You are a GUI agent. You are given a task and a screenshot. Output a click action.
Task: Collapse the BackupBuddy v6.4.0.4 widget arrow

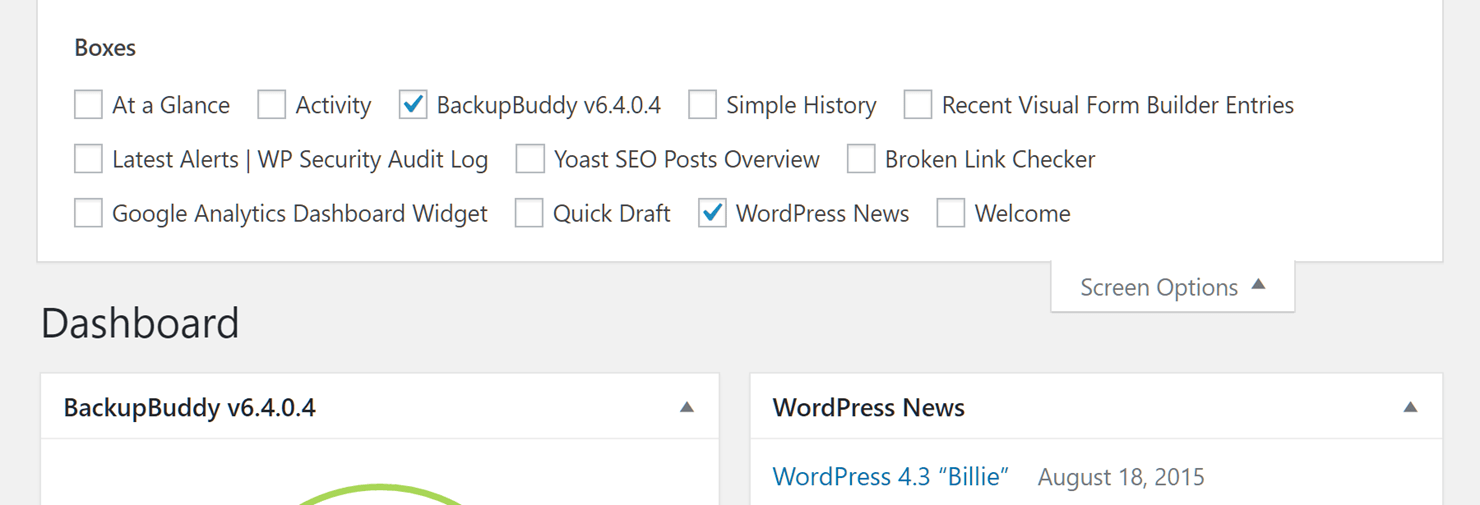tap(686, 407)
